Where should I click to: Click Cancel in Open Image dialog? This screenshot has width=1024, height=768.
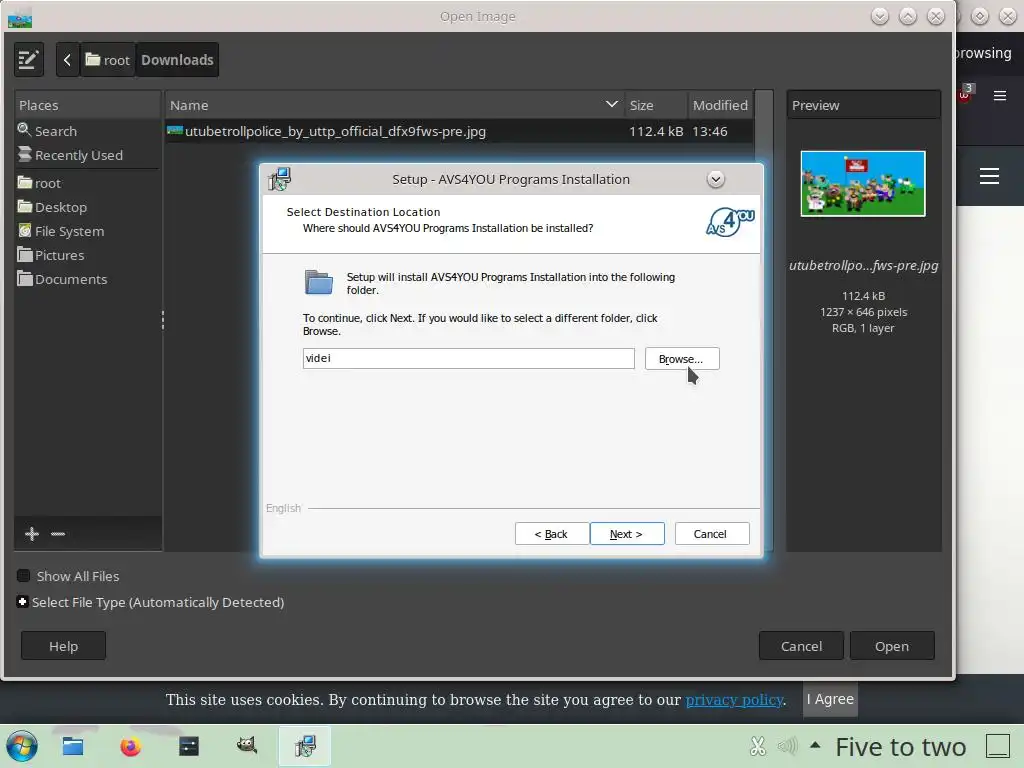point(801,646)
